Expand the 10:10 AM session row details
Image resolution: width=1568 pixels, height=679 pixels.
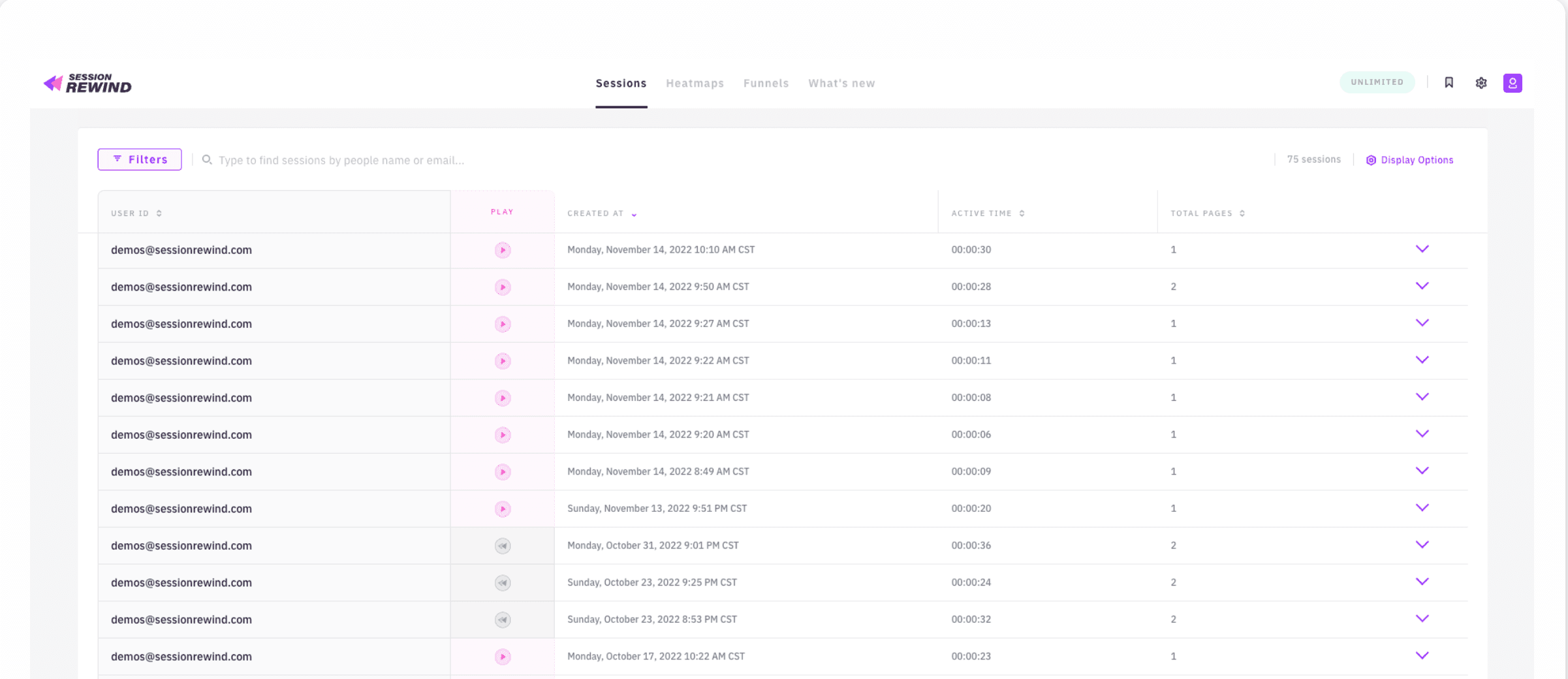[1422, 249]
